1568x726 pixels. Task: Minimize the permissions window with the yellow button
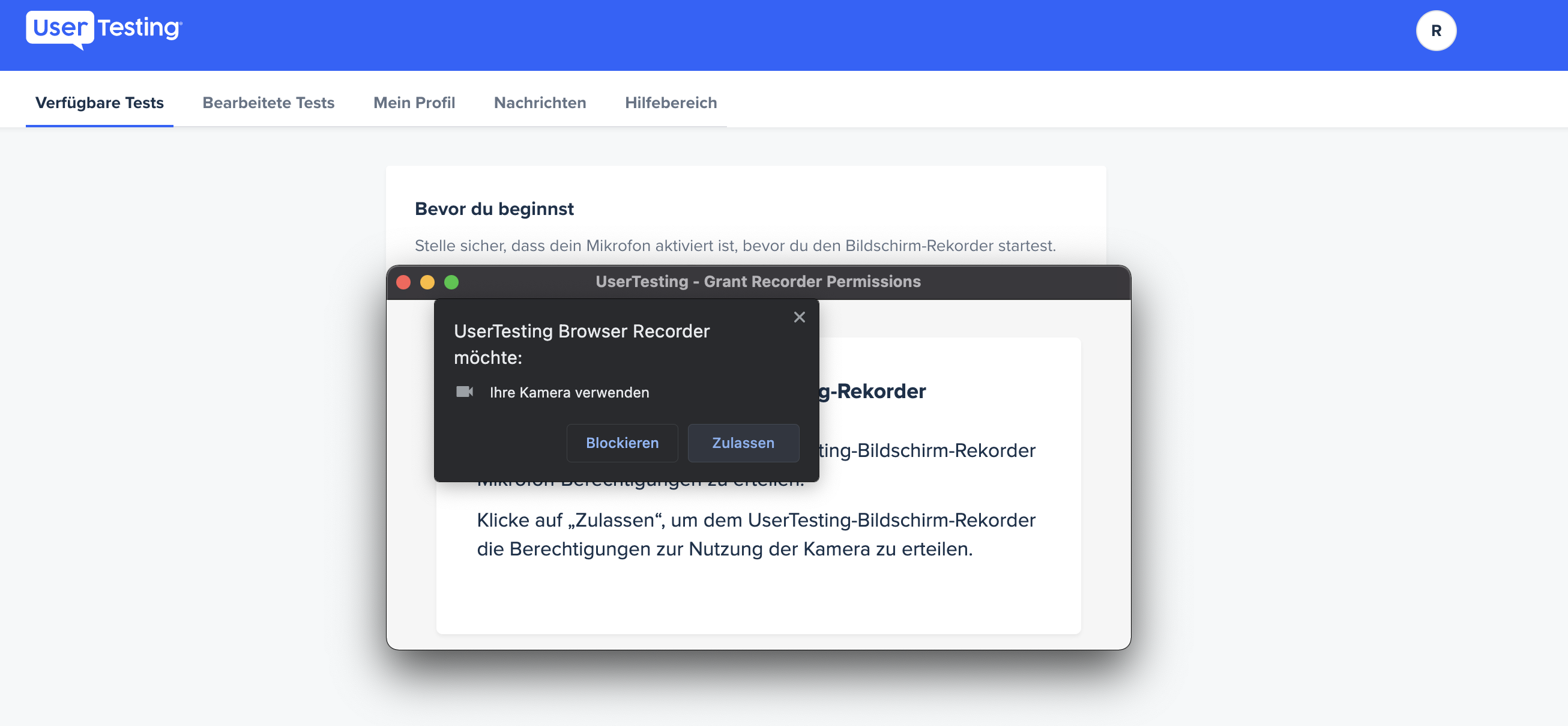[x=427, y=282]
